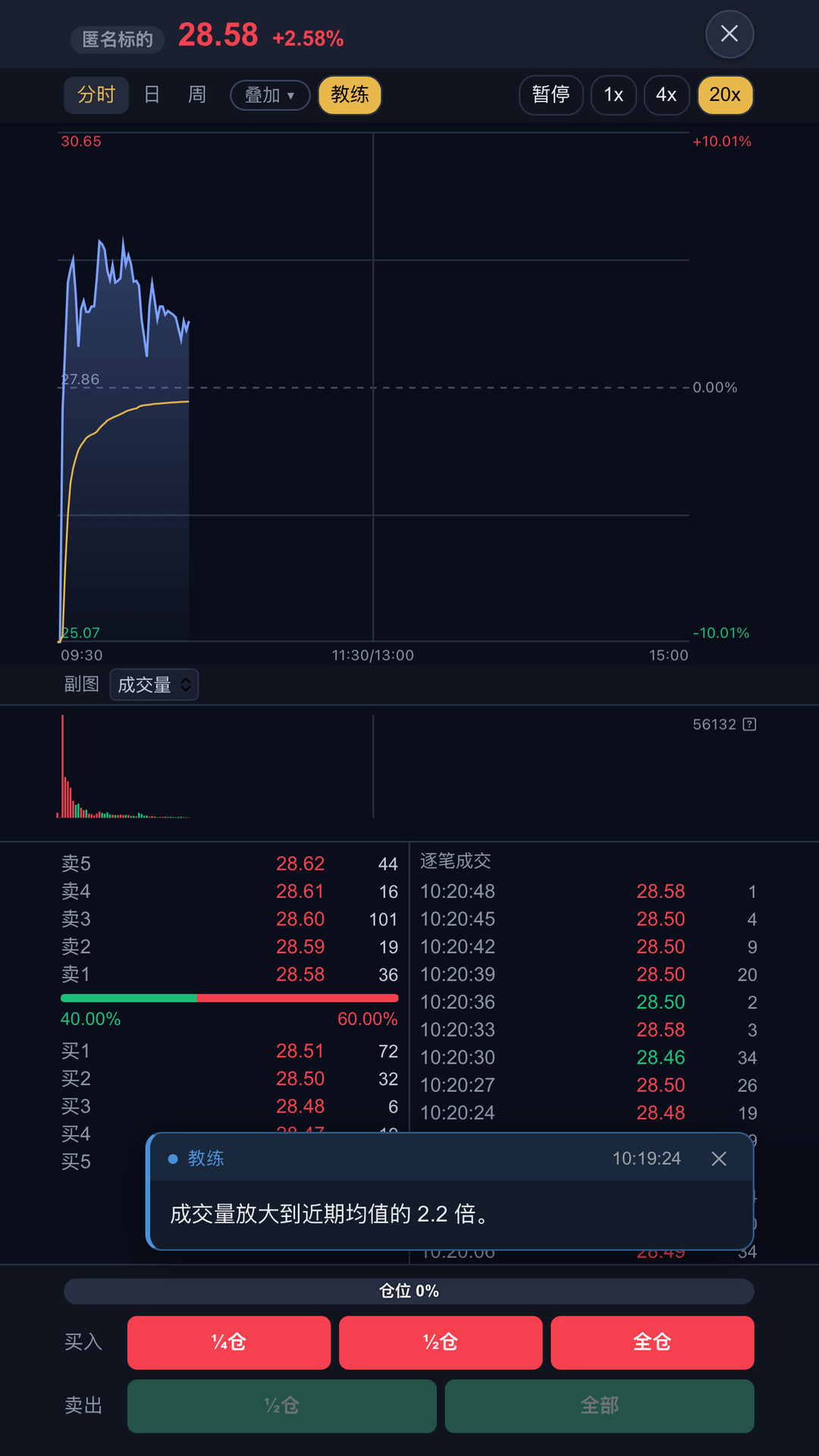Close the trading simulator screen
Screen dimensions: 819x1456
729,34
